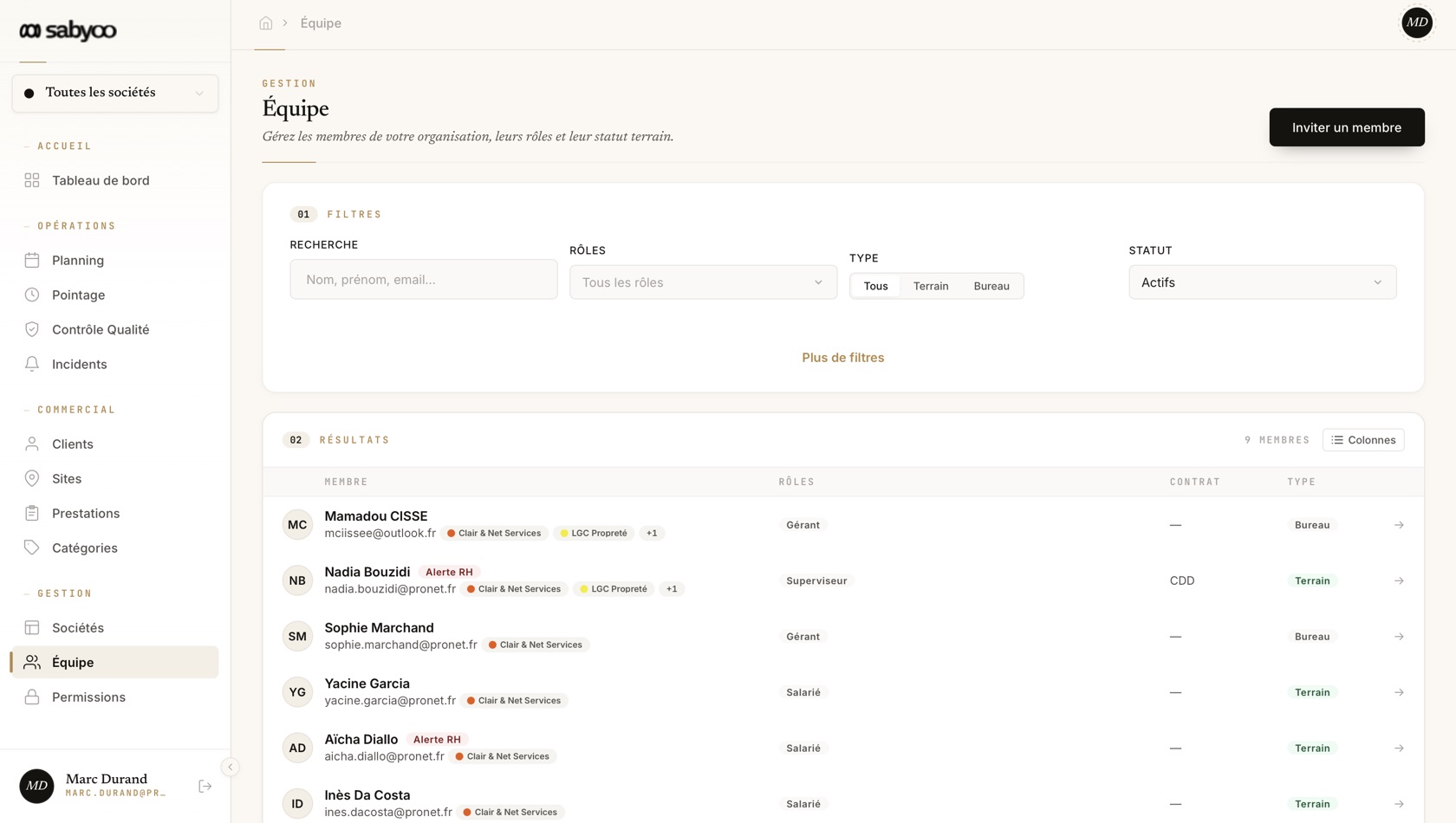Click Marc Durand user name in sidebar
The height and width of the screenshot is (823, 1456).
click(107, 779)
